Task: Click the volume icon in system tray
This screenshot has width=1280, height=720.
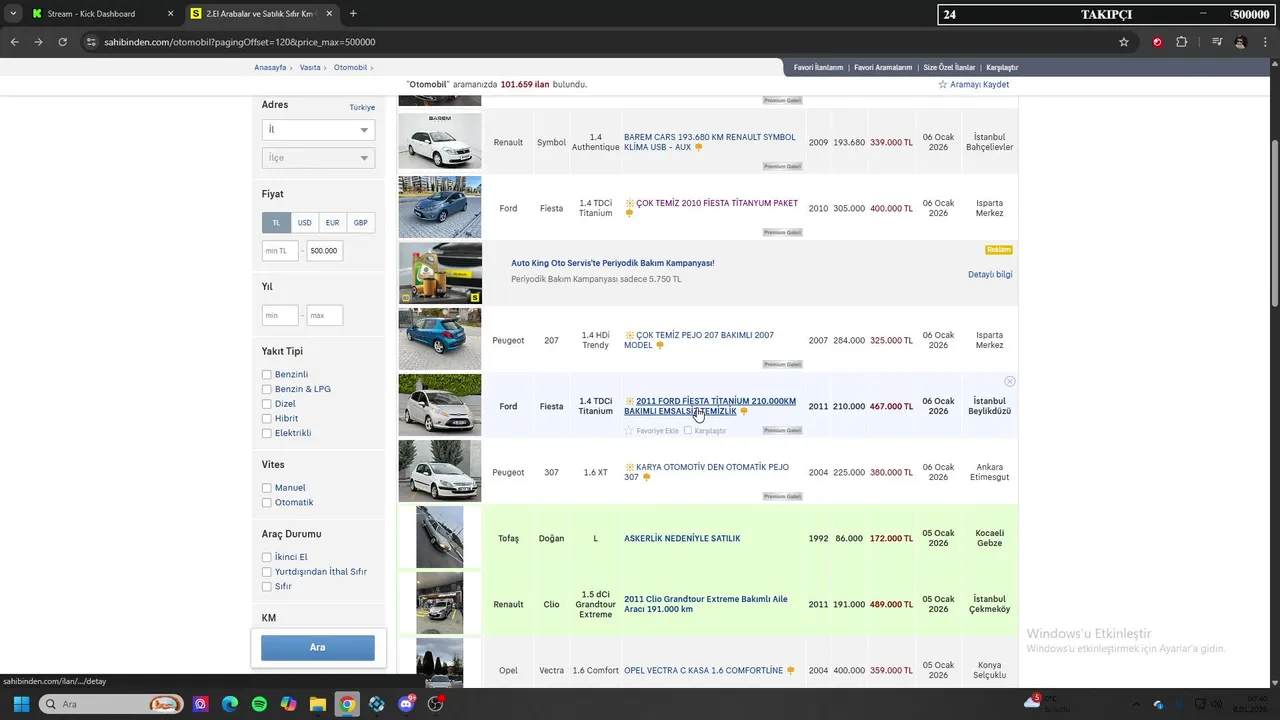Action: coord(1219,704)
